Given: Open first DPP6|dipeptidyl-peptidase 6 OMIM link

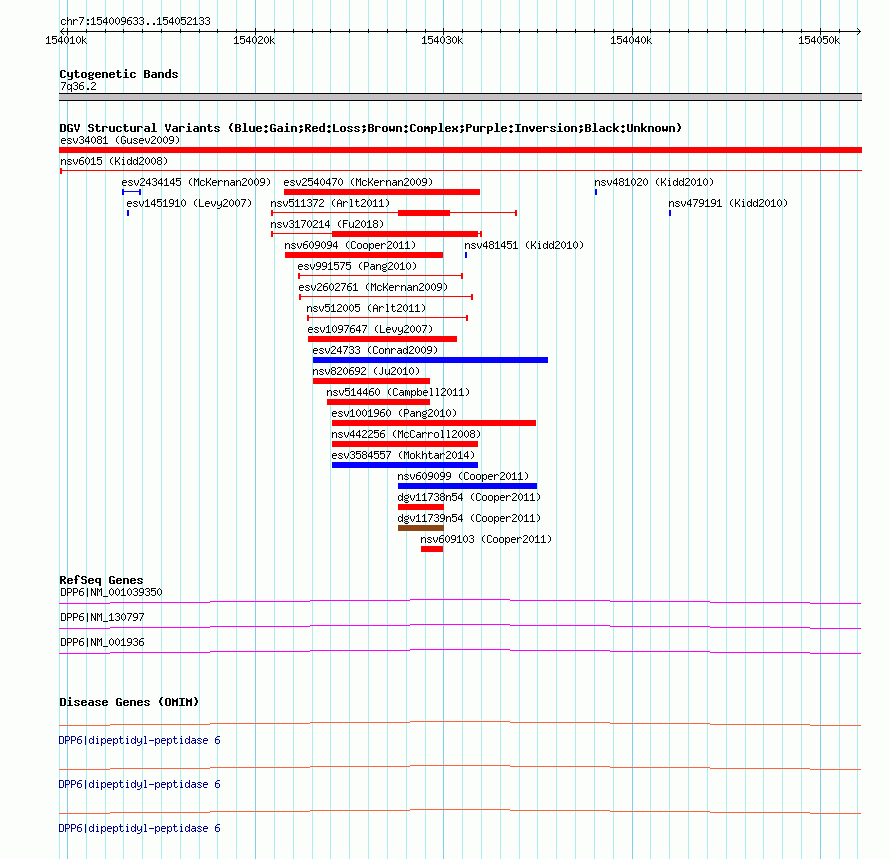Looking at the screenshot, I should click(x=139, y=740).
